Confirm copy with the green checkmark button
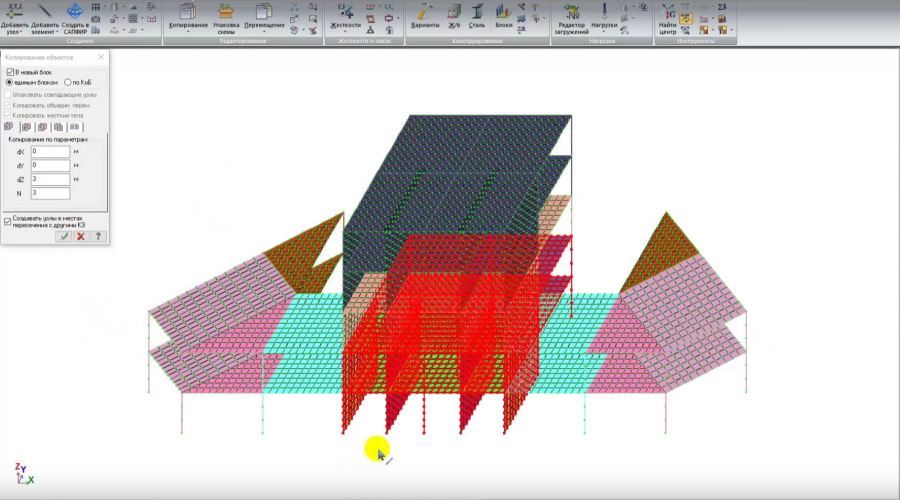 tap(64, 237)
